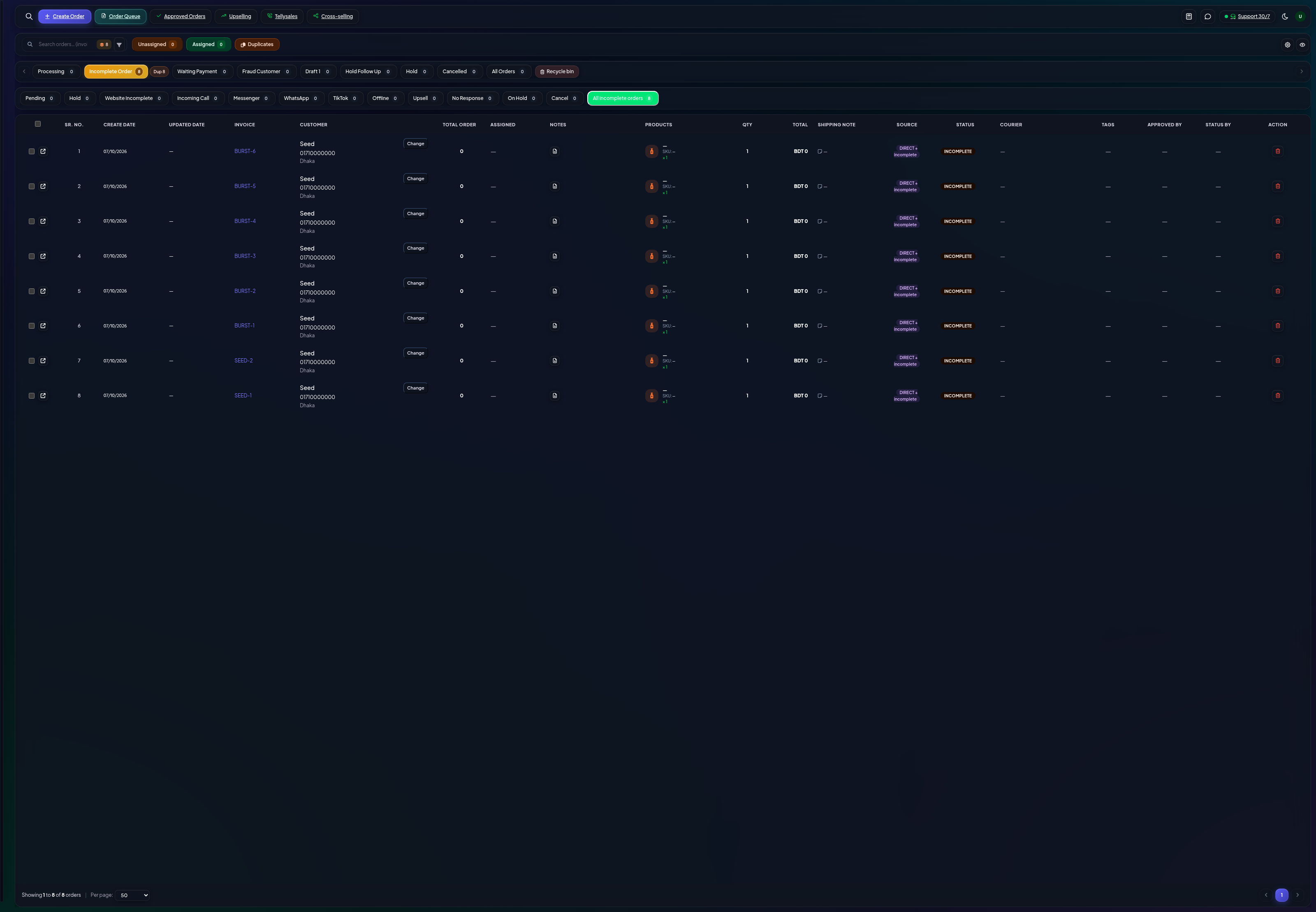Click the Duplicates button

point(257,44)
